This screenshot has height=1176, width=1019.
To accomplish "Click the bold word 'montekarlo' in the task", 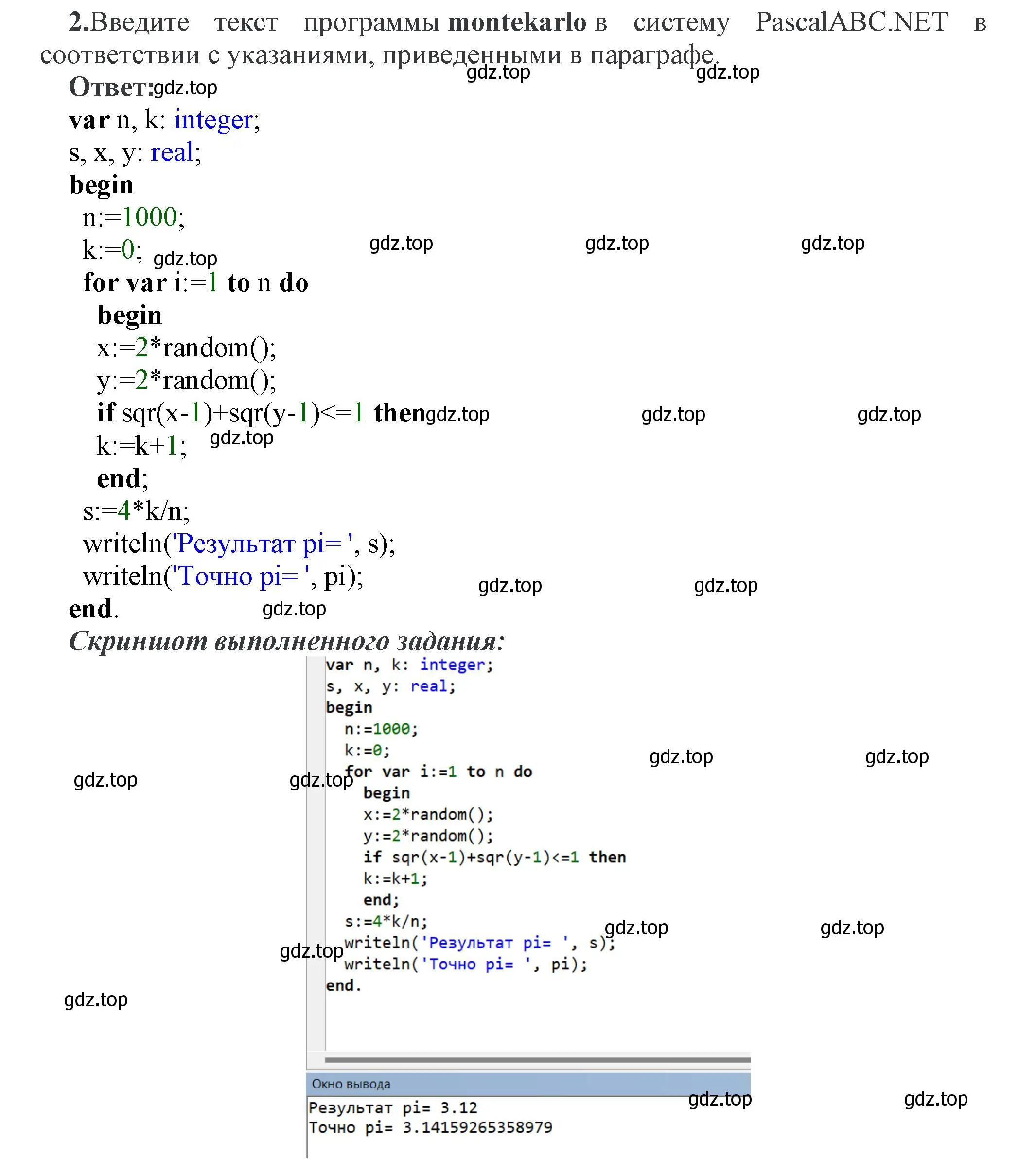I will pos(517,22).
